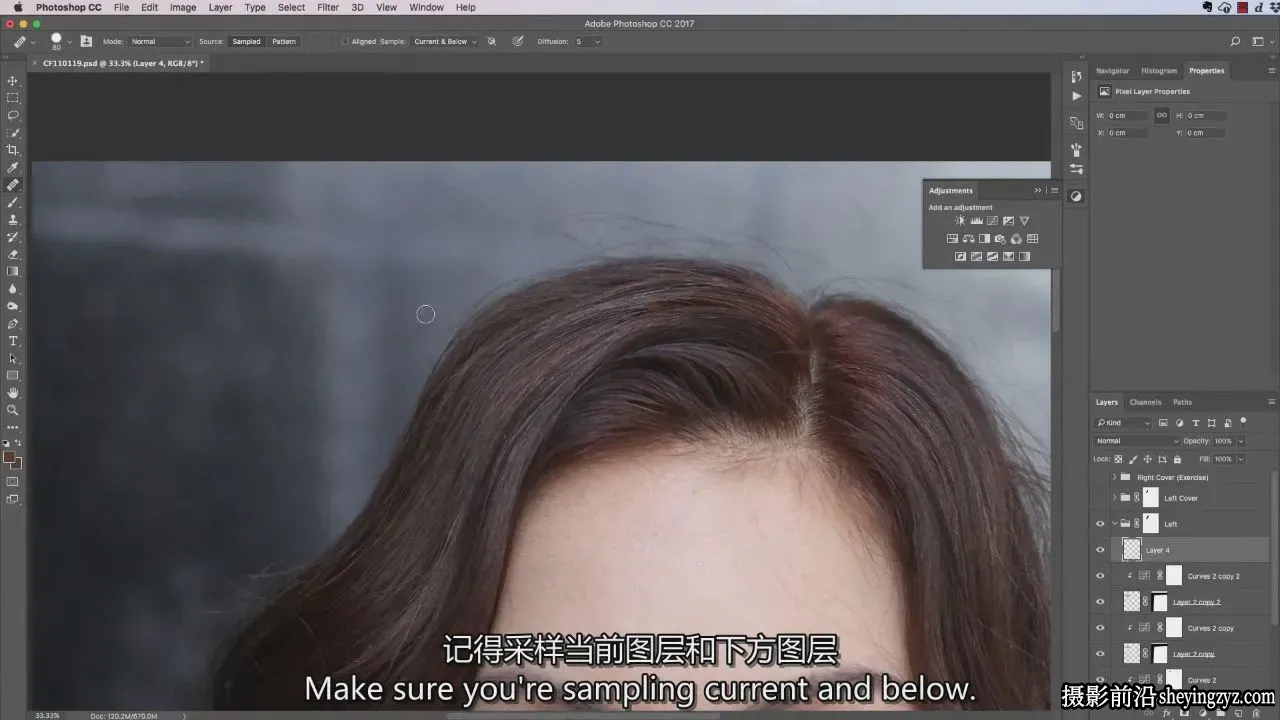Collapse the Left group
The width and height of the screenshot is (1280, 720).
pyautogui.click(x=1114, y=524)
